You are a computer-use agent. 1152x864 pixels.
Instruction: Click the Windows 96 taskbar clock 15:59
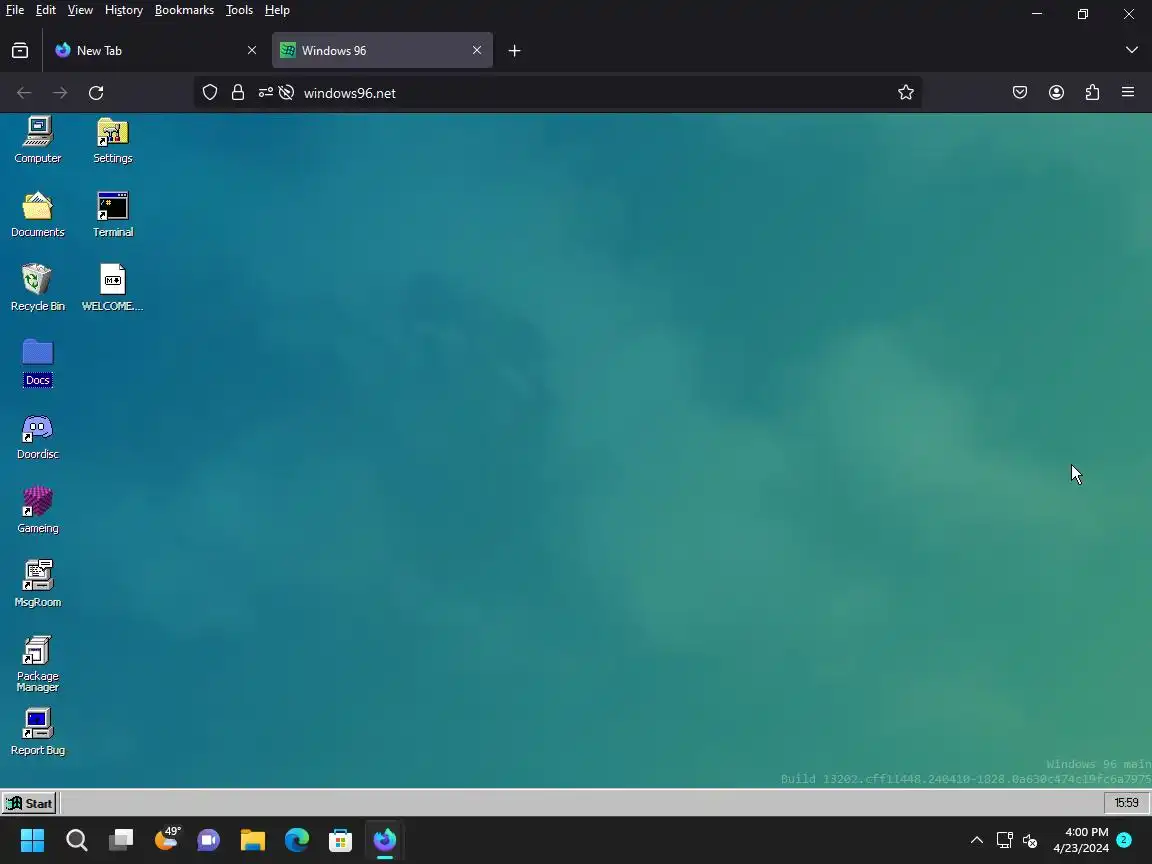pyautogui.click(x=1126, y=803)
